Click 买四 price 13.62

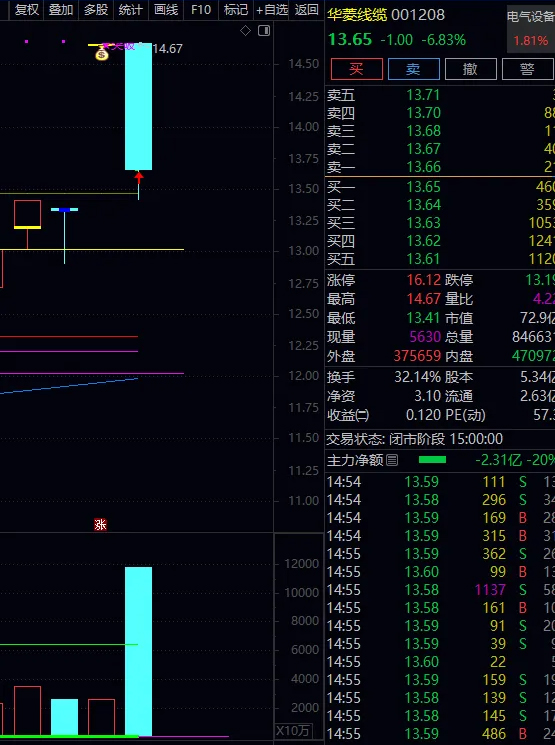[423, 241]
